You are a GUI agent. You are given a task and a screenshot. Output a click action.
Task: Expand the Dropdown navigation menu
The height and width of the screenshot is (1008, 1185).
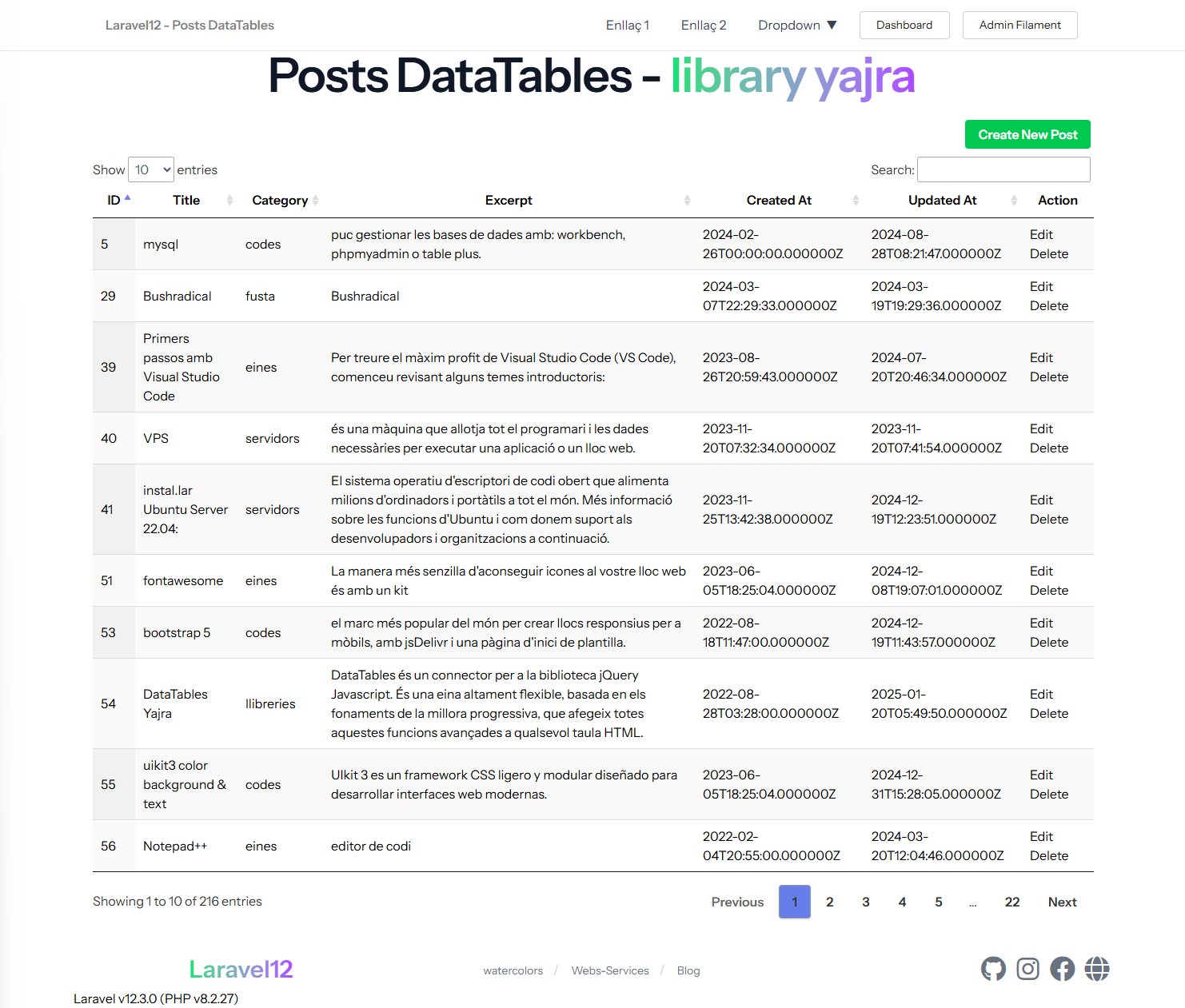[x=796, y=25]
